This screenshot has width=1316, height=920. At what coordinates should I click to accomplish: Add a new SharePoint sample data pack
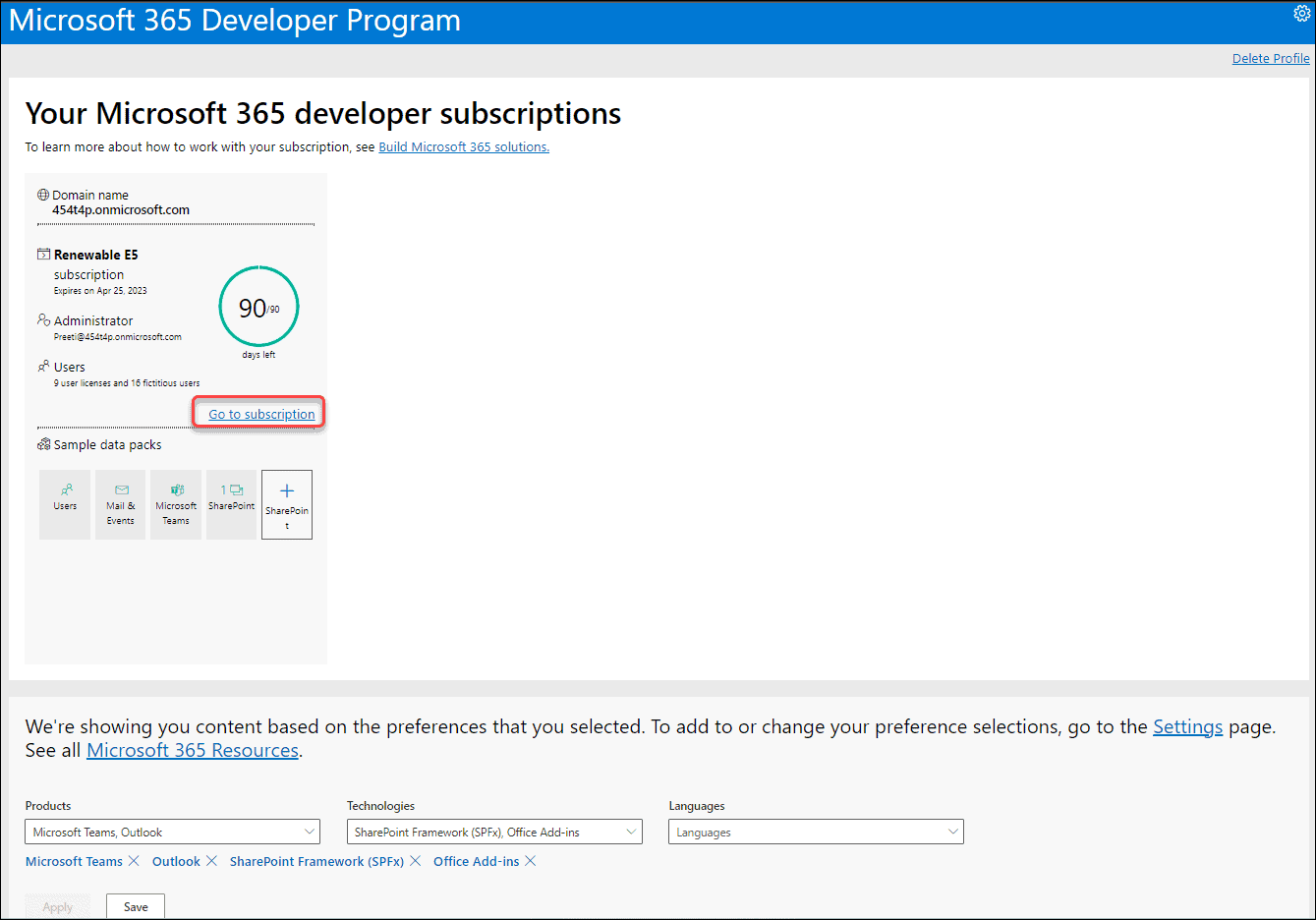coord(286,504)
